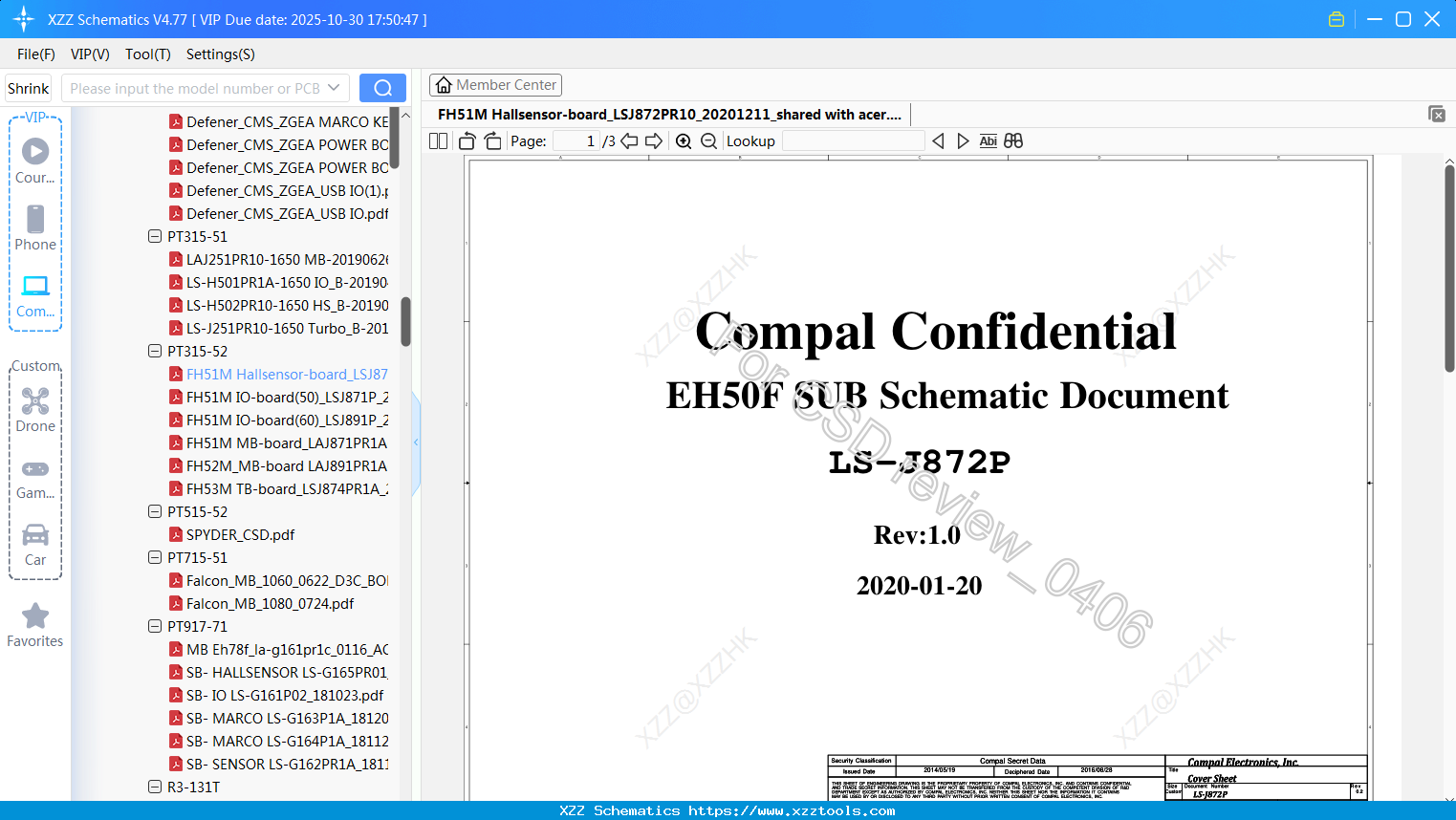Click the file tree vertical scrollbar thumb
The height and width of the screenshot is (820, 1456).
tap(405, 322)
